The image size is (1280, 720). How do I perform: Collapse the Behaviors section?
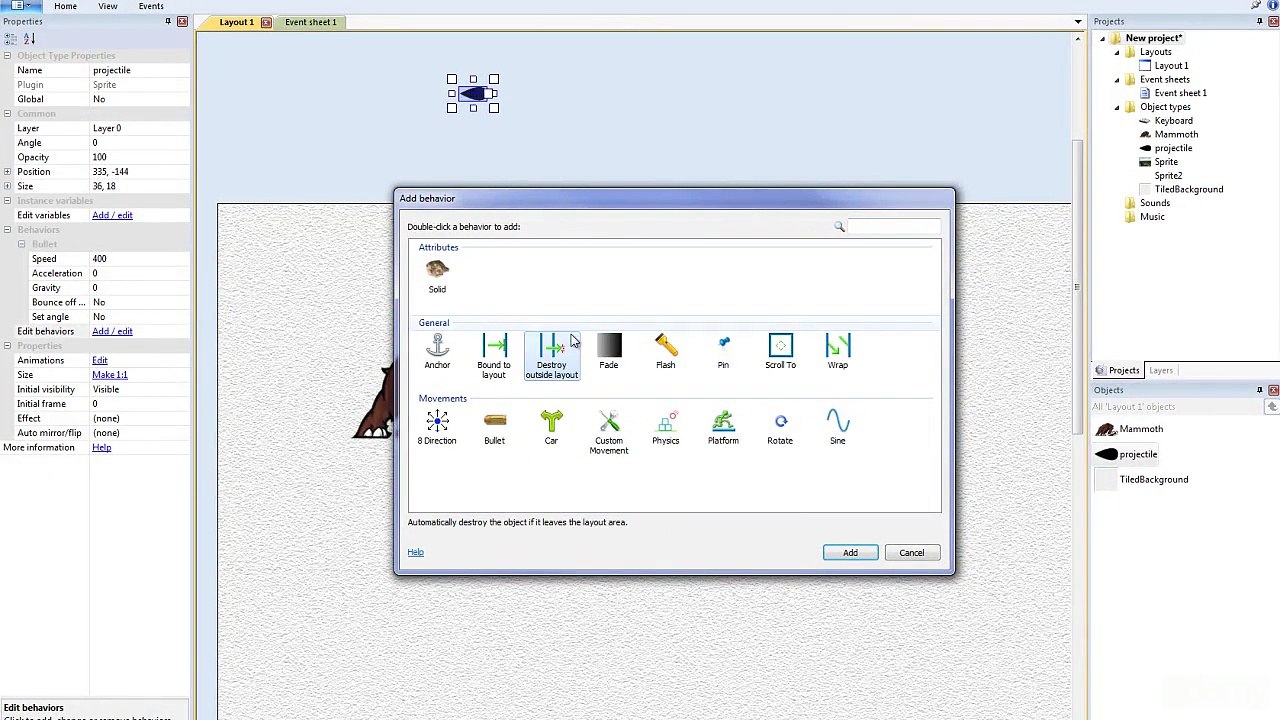(7, 230)
